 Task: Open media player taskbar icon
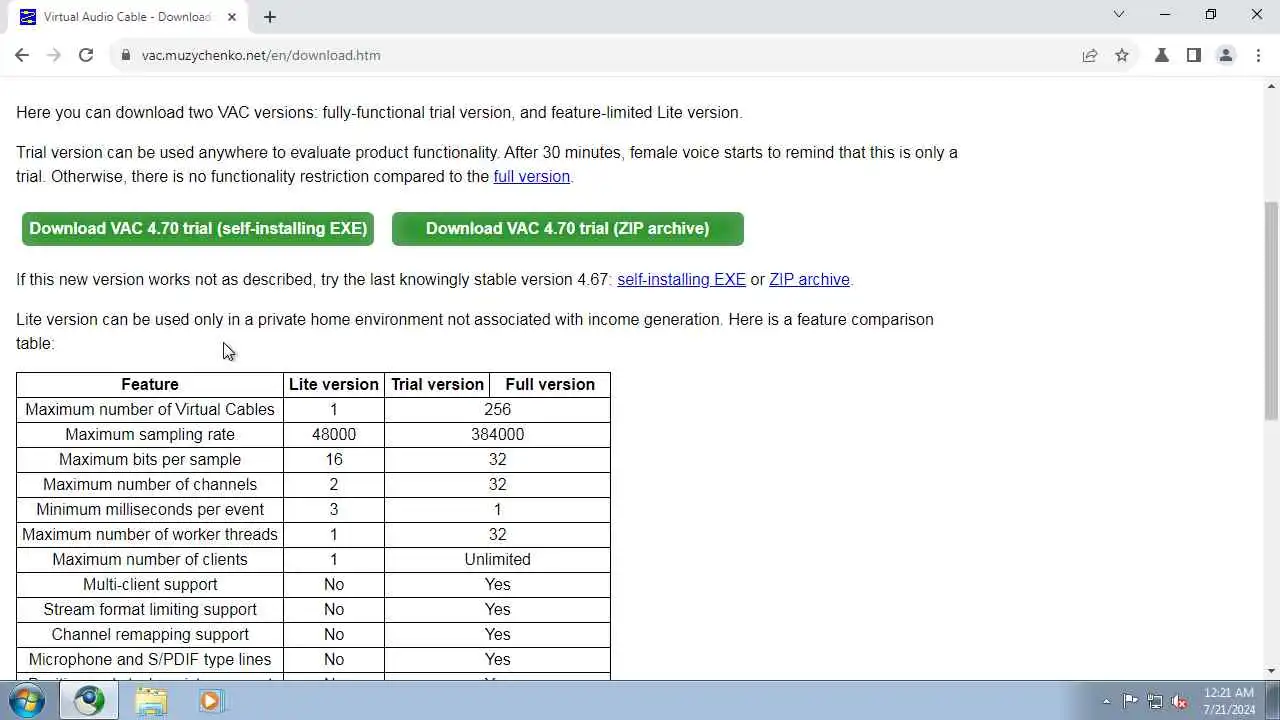211,701
